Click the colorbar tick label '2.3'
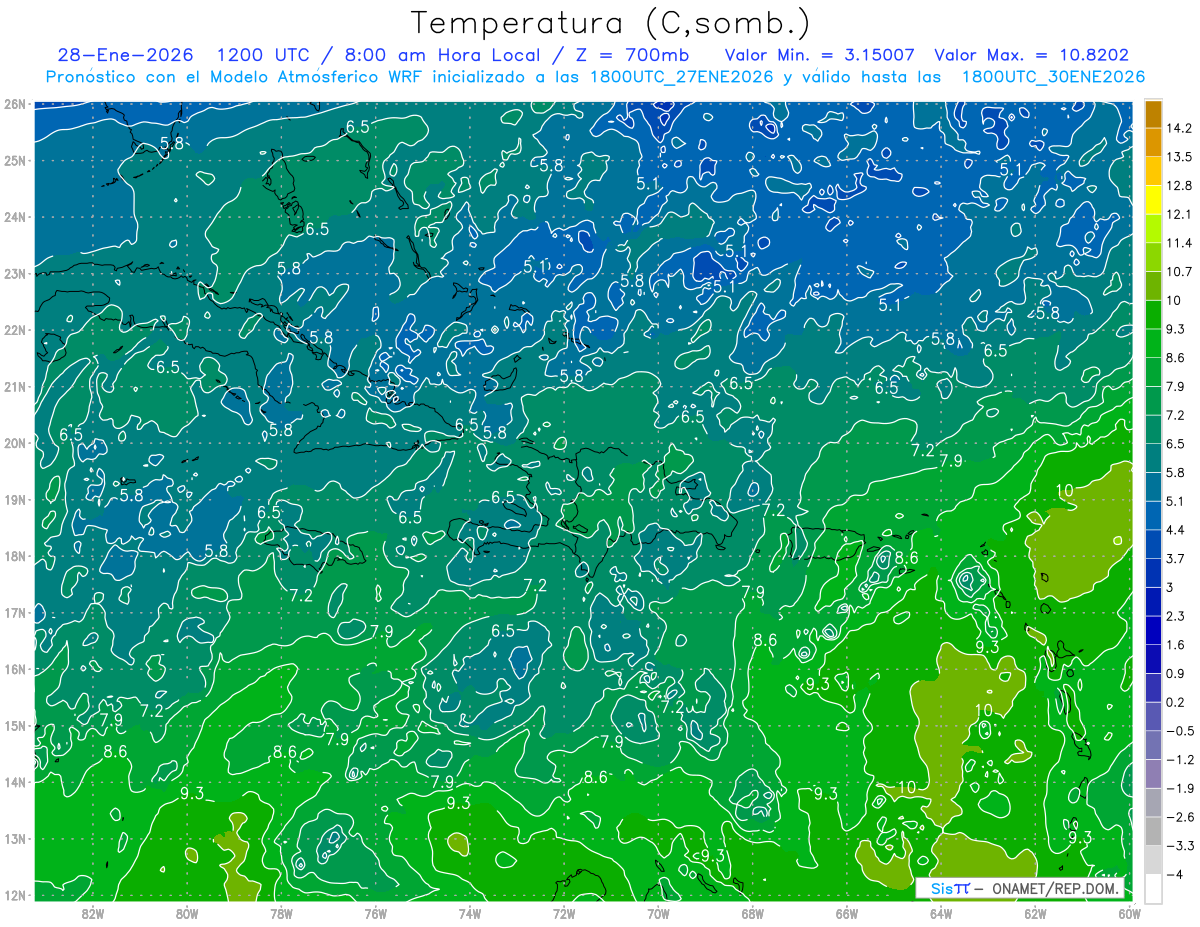The width and height of the screenshot is (1200, 927). (x=1176, y=616)
